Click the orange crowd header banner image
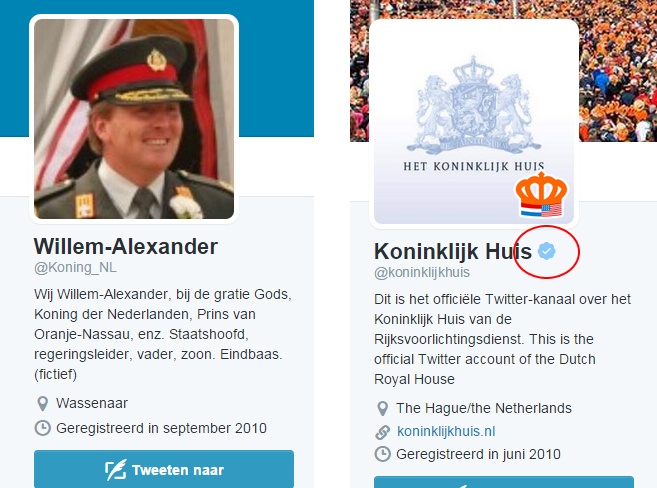 (616, 70)
